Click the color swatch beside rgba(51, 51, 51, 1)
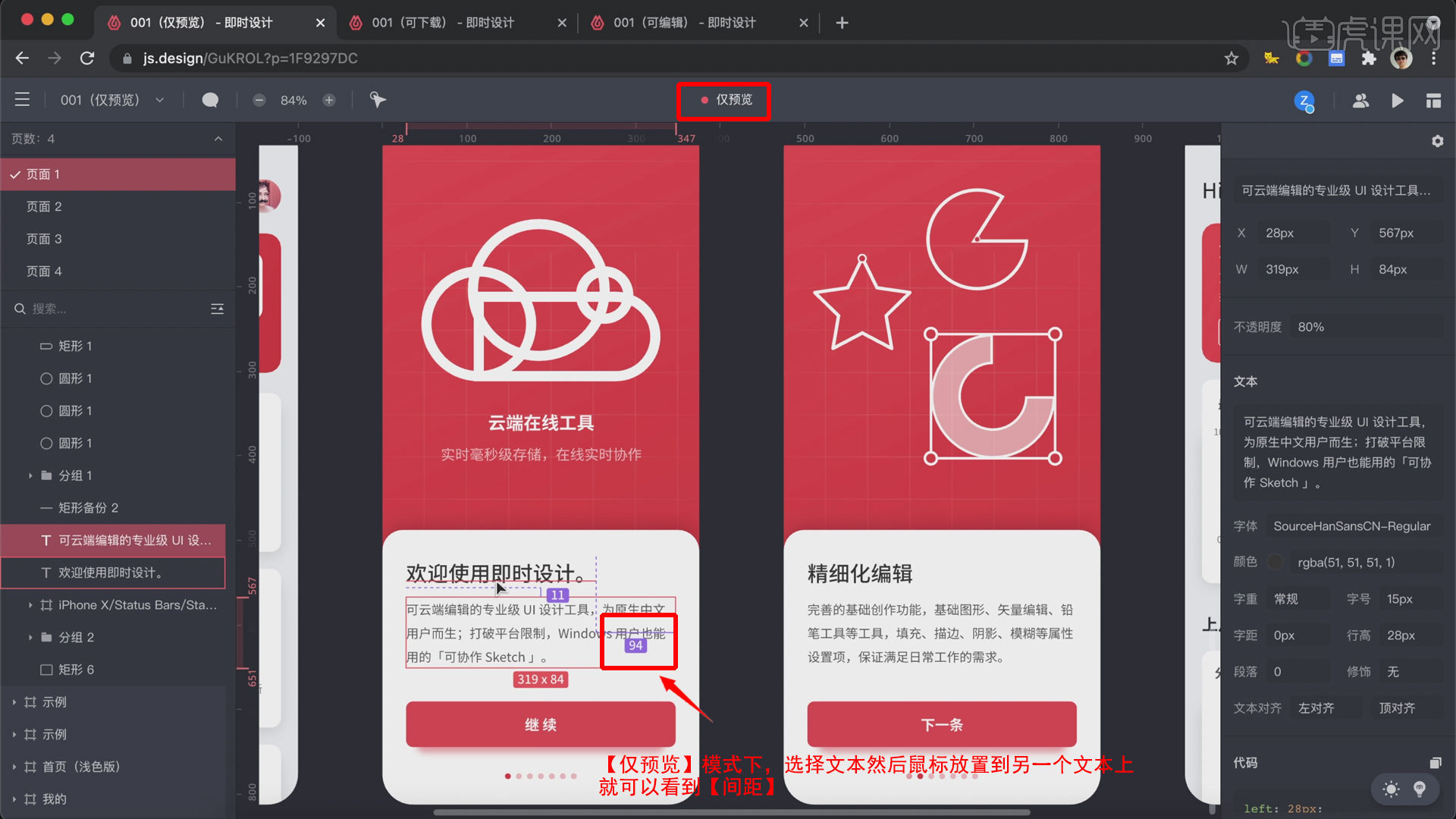This screenshot has height=819, width=1456. tap(1276, 562)
